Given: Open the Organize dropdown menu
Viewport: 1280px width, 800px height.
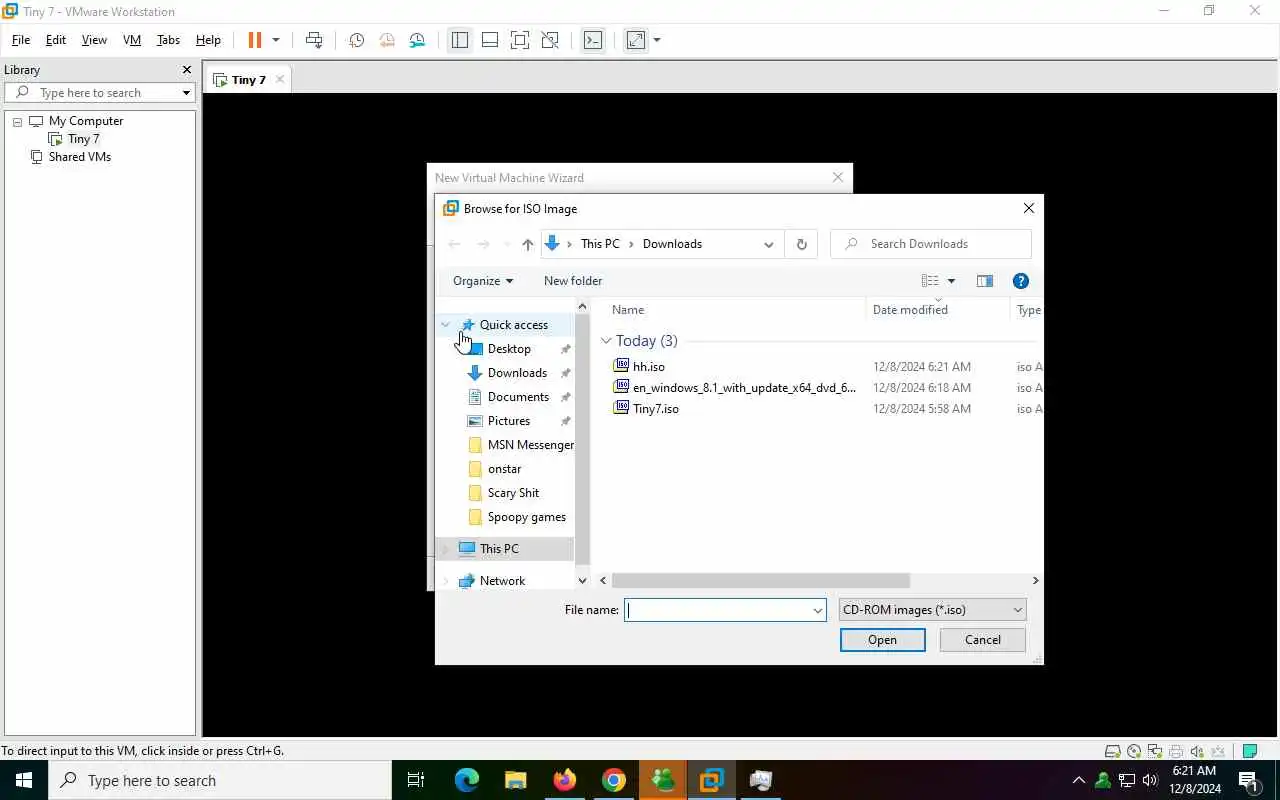Looking at the screenshot, I should tap(483, 281).
